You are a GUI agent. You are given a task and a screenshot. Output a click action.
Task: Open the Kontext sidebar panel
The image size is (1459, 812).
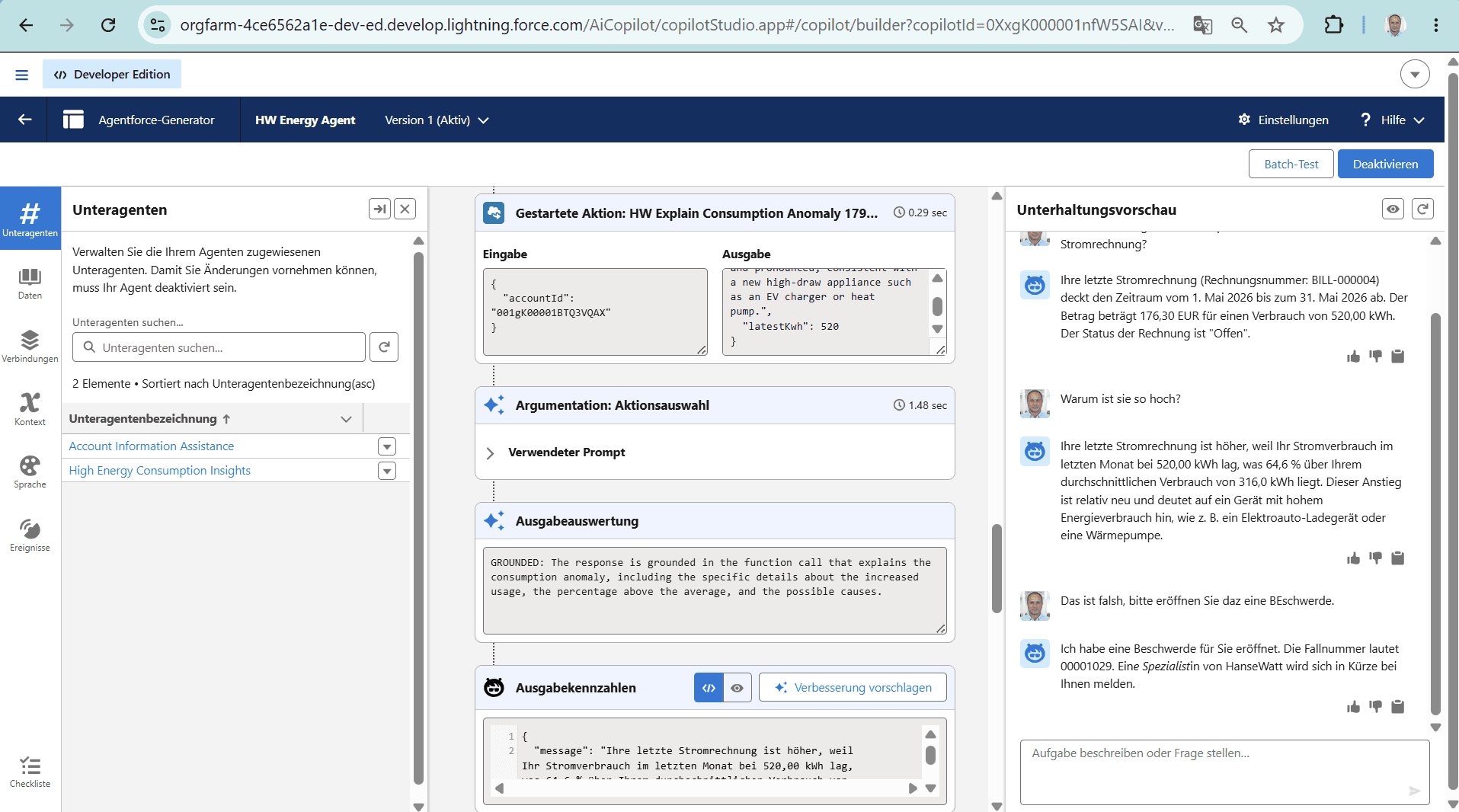[x=30, y=409]
